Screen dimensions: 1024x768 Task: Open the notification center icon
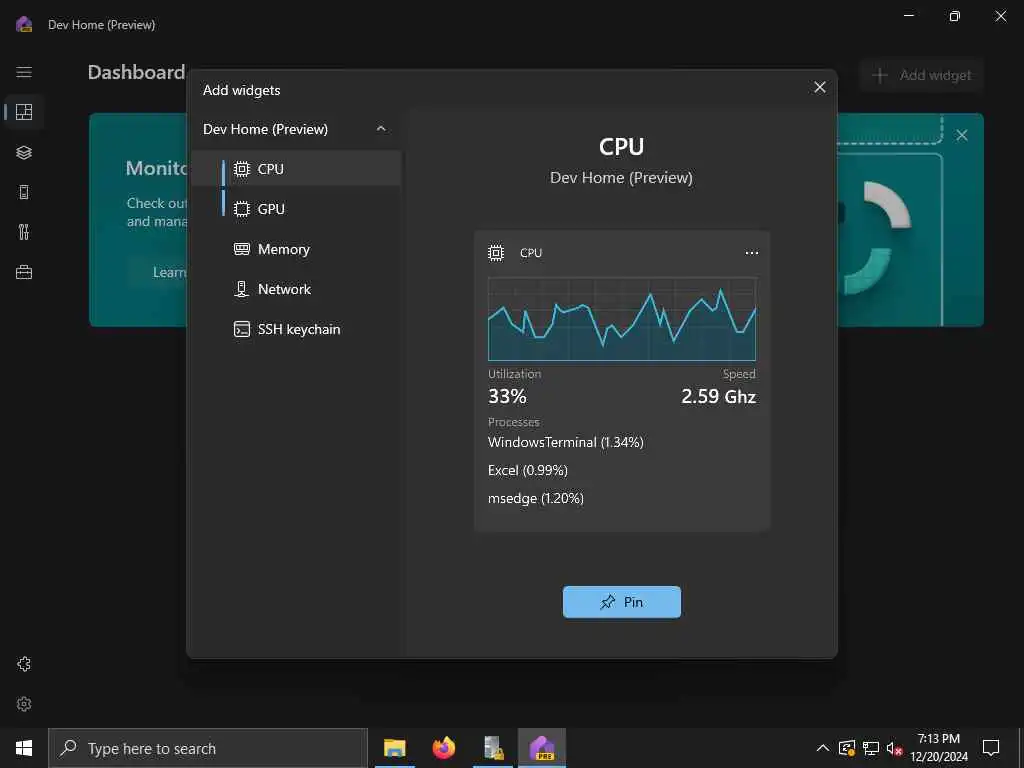(991, 748)
